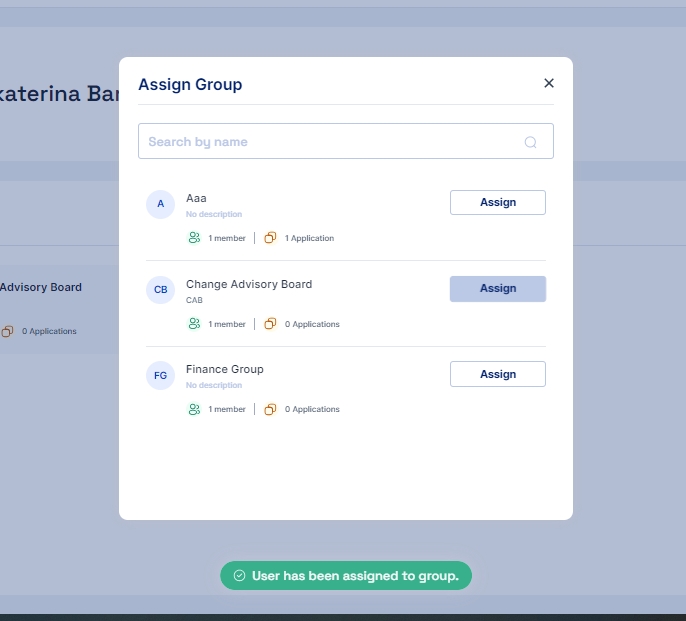Click members icon in Aaa row
The width and height of the screenshot is (686, 621).
(194, 238)
